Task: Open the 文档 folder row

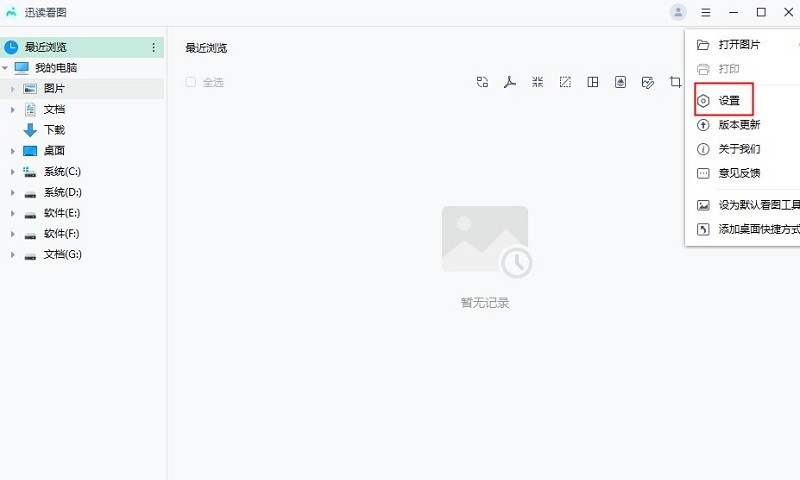Action: coord(82,110)
